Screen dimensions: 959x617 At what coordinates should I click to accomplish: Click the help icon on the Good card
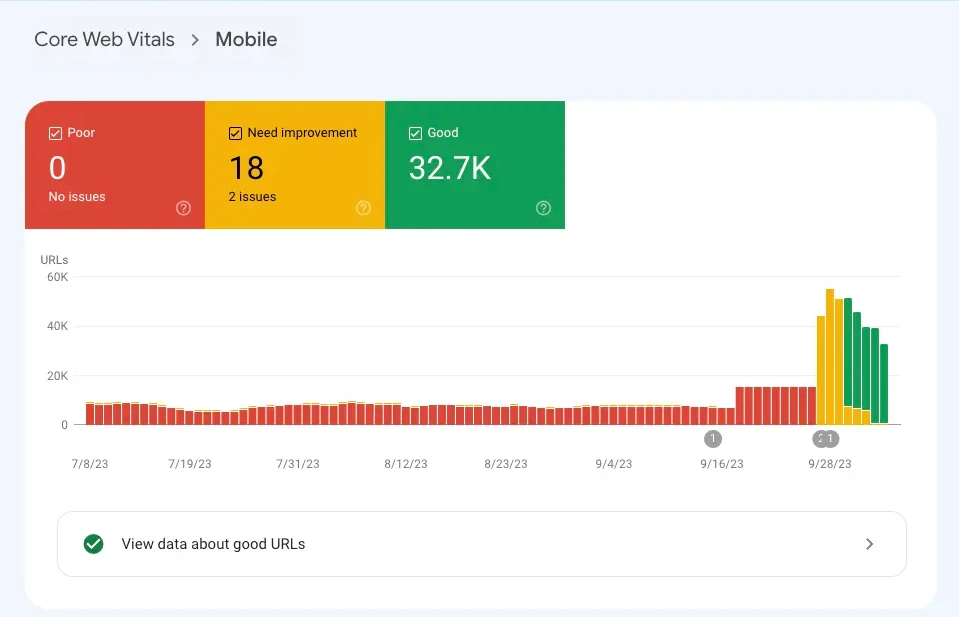(543, 208)
